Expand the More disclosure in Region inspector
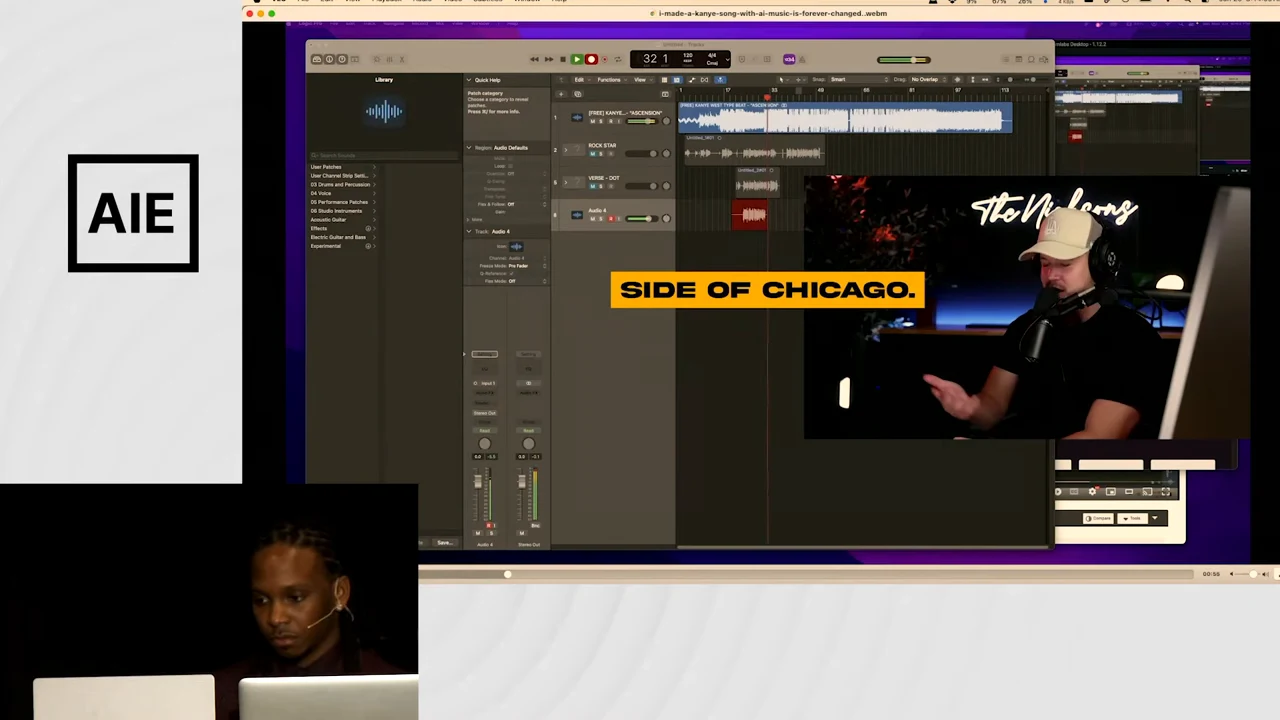The image size is (1280, 720). pyautogui.click(x=468, y=219)
